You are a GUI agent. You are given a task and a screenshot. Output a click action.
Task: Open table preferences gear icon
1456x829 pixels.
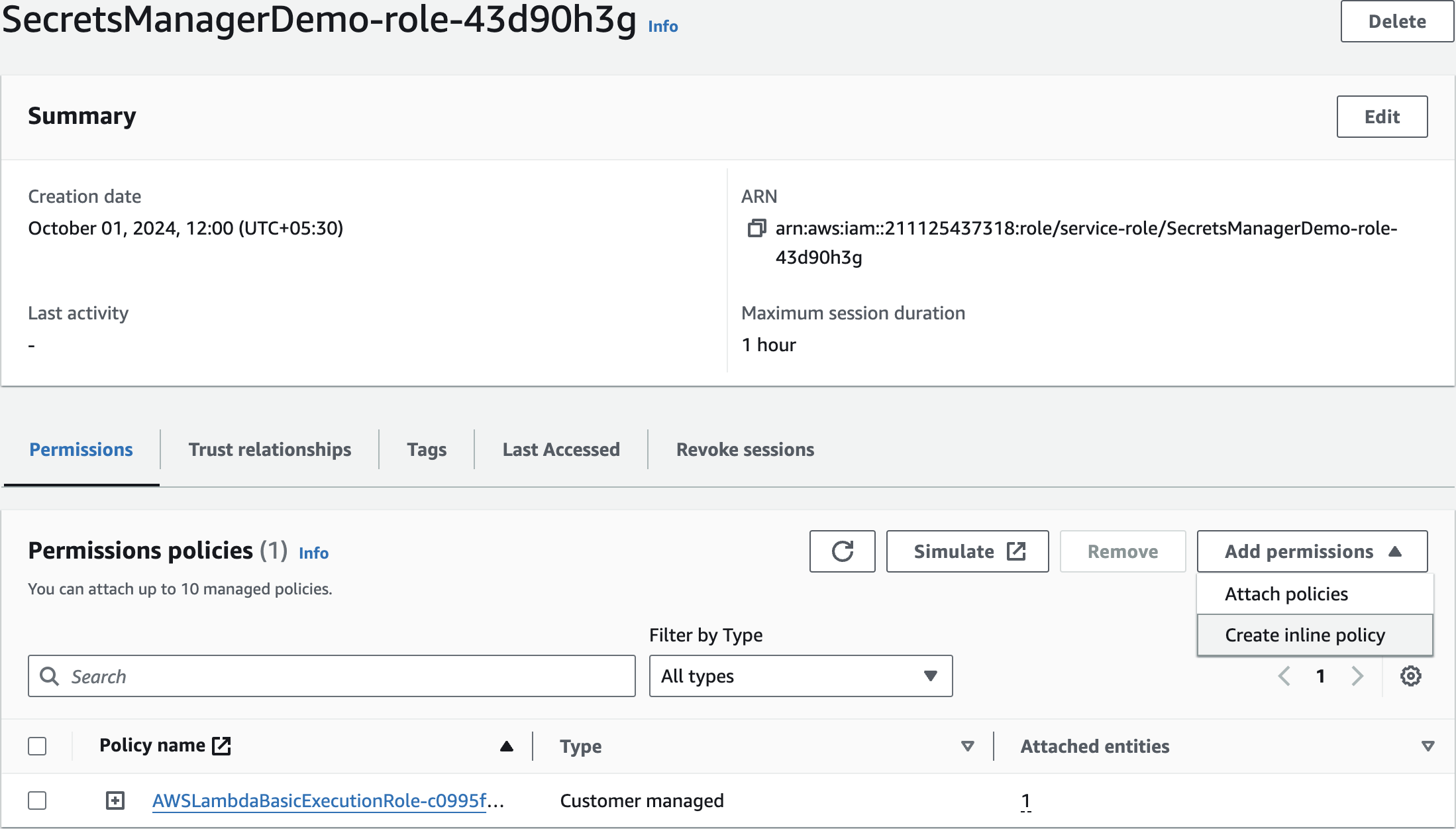(1410, 676)
